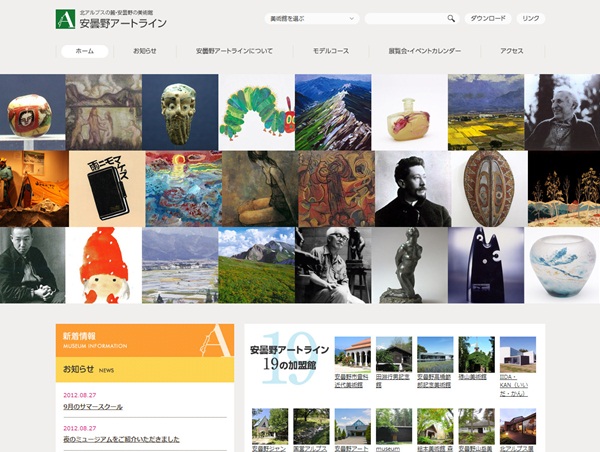Open the 田淵行男記念館 link

[x=393, y=381]
